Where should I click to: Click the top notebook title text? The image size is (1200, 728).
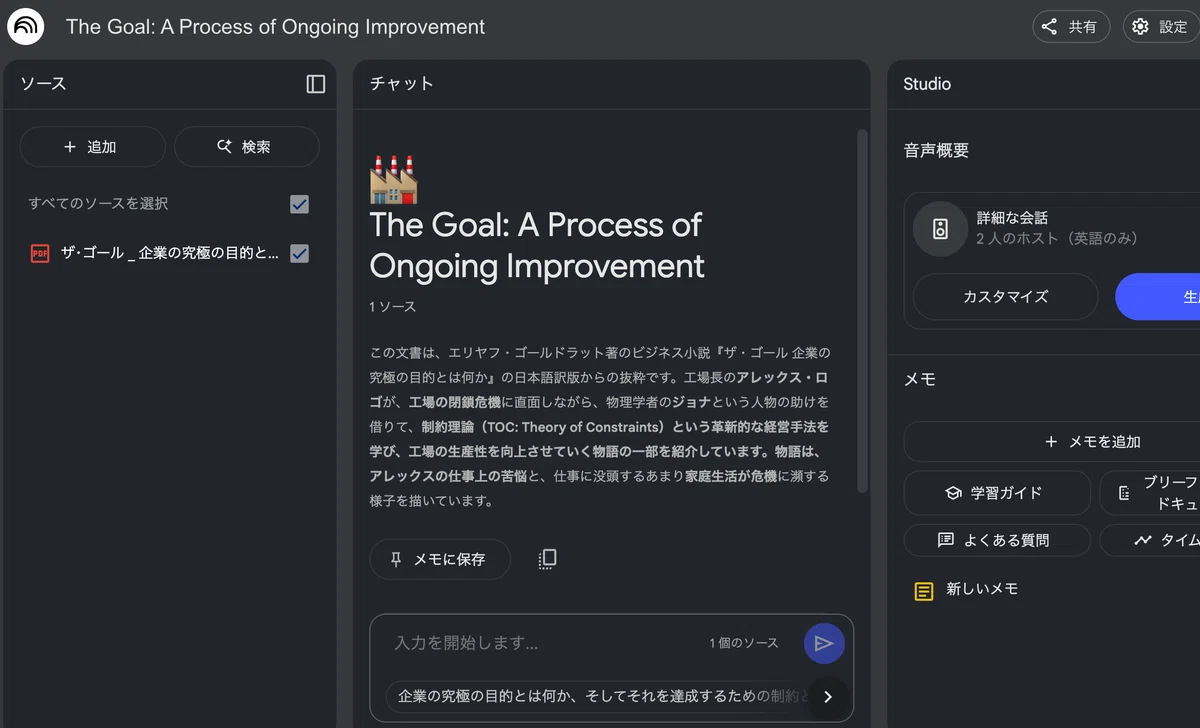tap(275, 27)
